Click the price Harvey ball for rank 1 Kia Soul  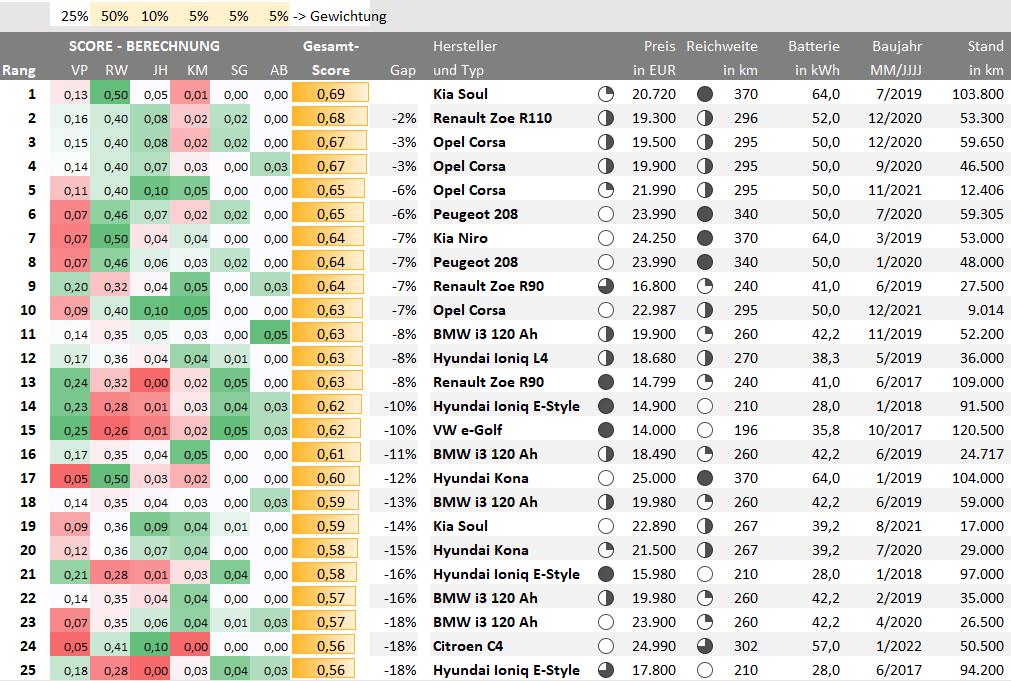tap(606, 94)
